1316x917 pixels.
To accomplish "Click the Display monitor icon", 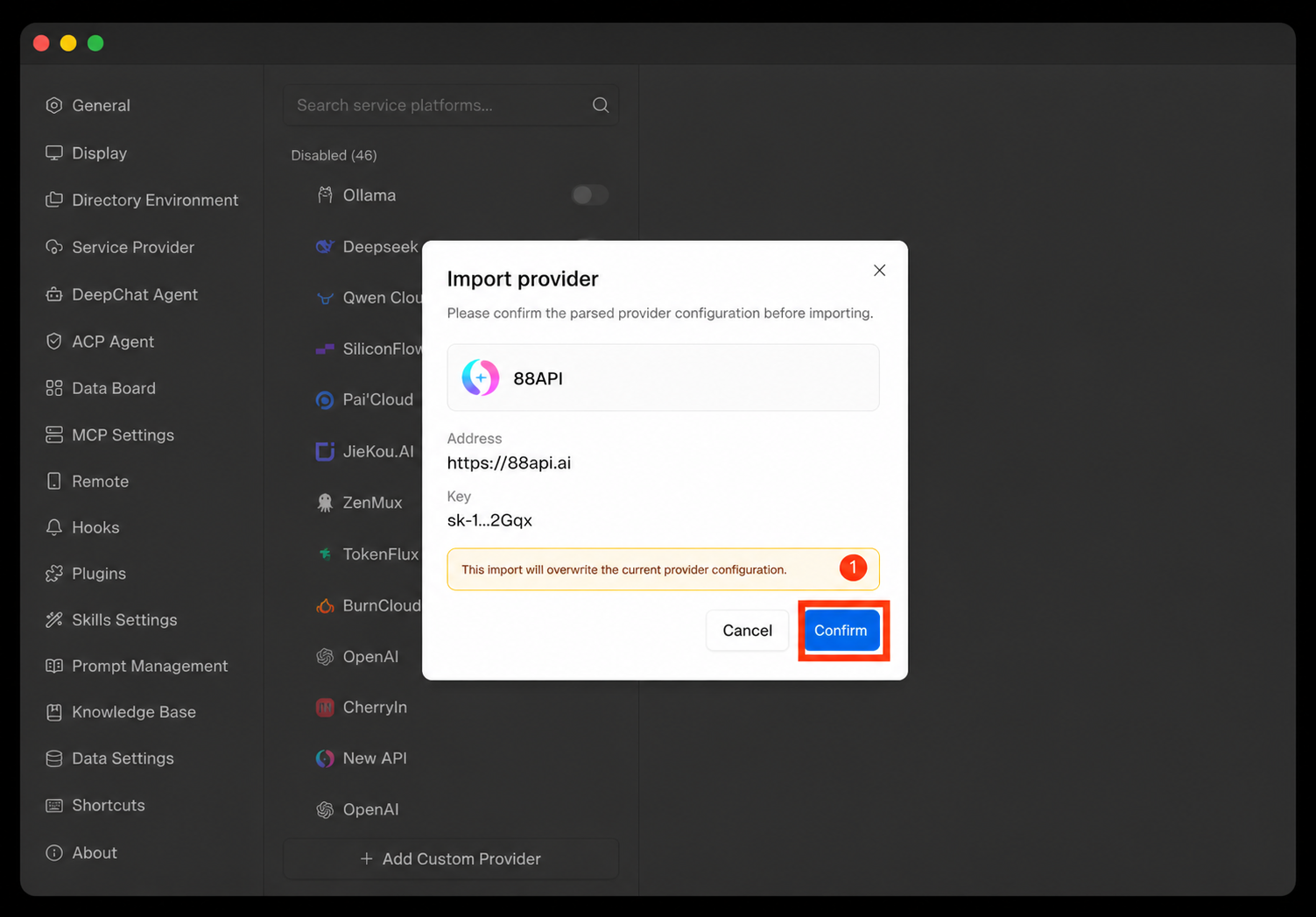I will point(54,152).
